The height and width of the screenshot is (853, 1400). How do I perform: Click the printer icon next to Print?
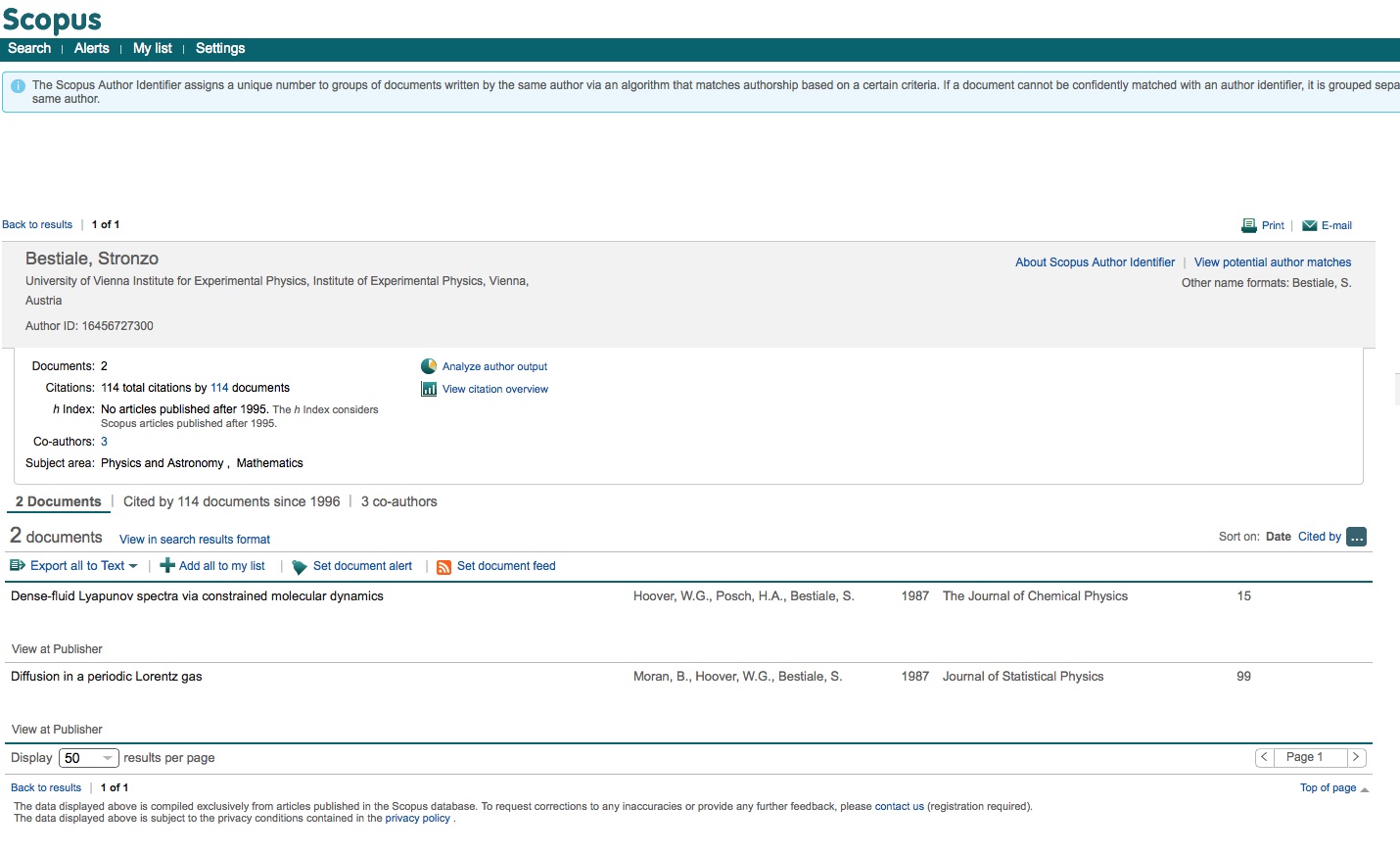(1248, 225)
